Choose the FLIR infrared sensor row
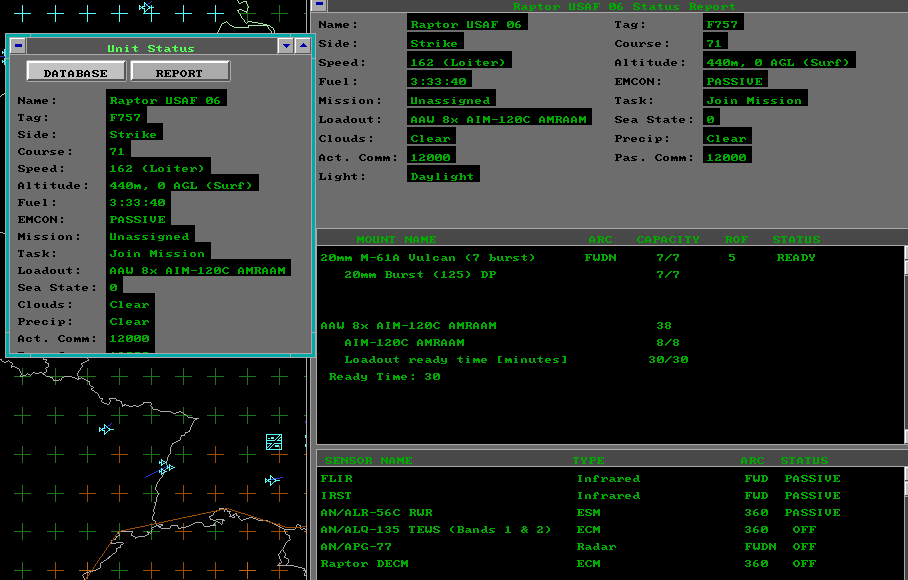Screen dimensions: 908x580 [x=337, y=479]
